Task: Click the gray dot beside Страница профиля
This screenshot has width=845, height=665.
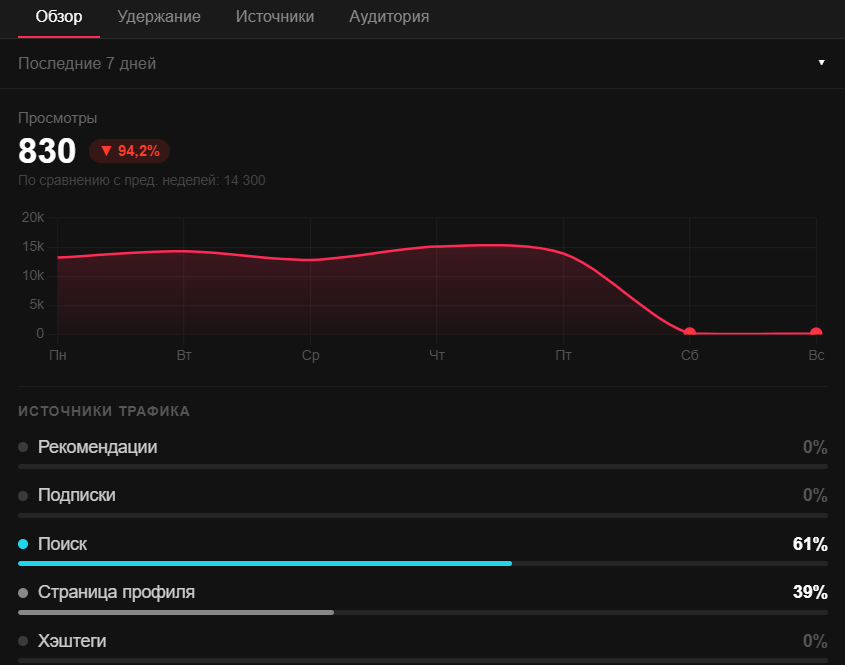Action: (x=23, y=592)
